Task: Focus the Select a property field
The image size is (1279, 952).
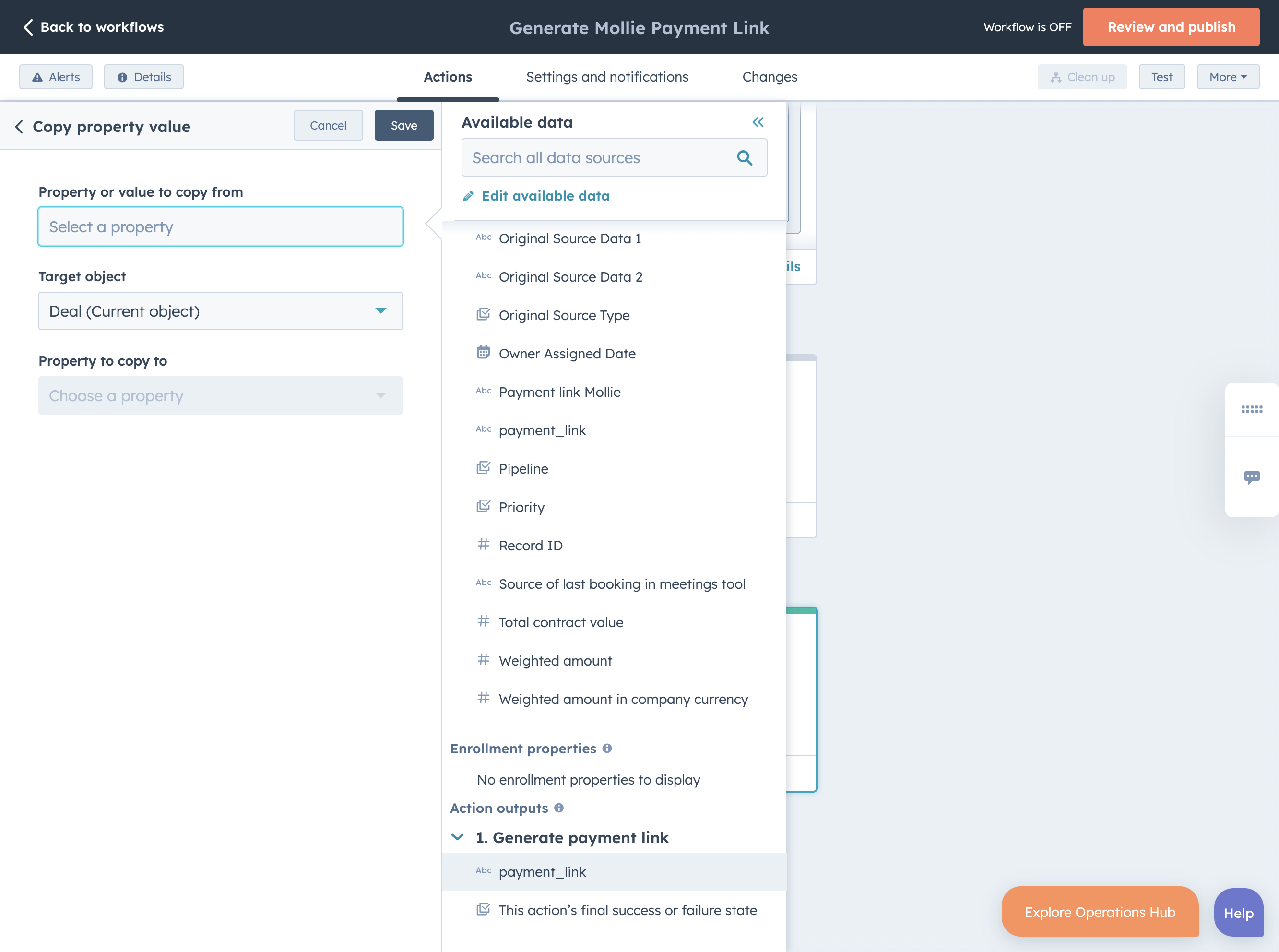Action: (x=221, y=226)
